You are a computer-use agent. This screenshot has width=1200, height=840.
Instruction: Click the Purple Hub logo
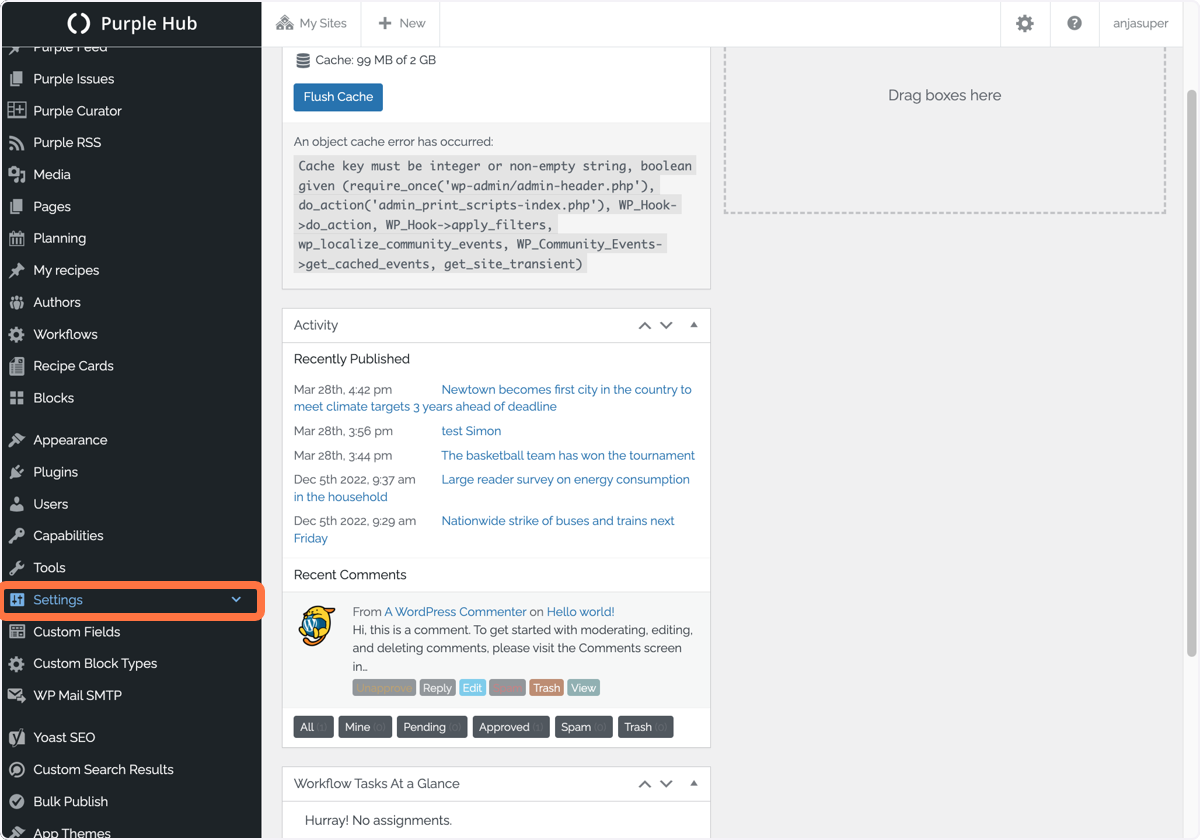tap(131, 23)
